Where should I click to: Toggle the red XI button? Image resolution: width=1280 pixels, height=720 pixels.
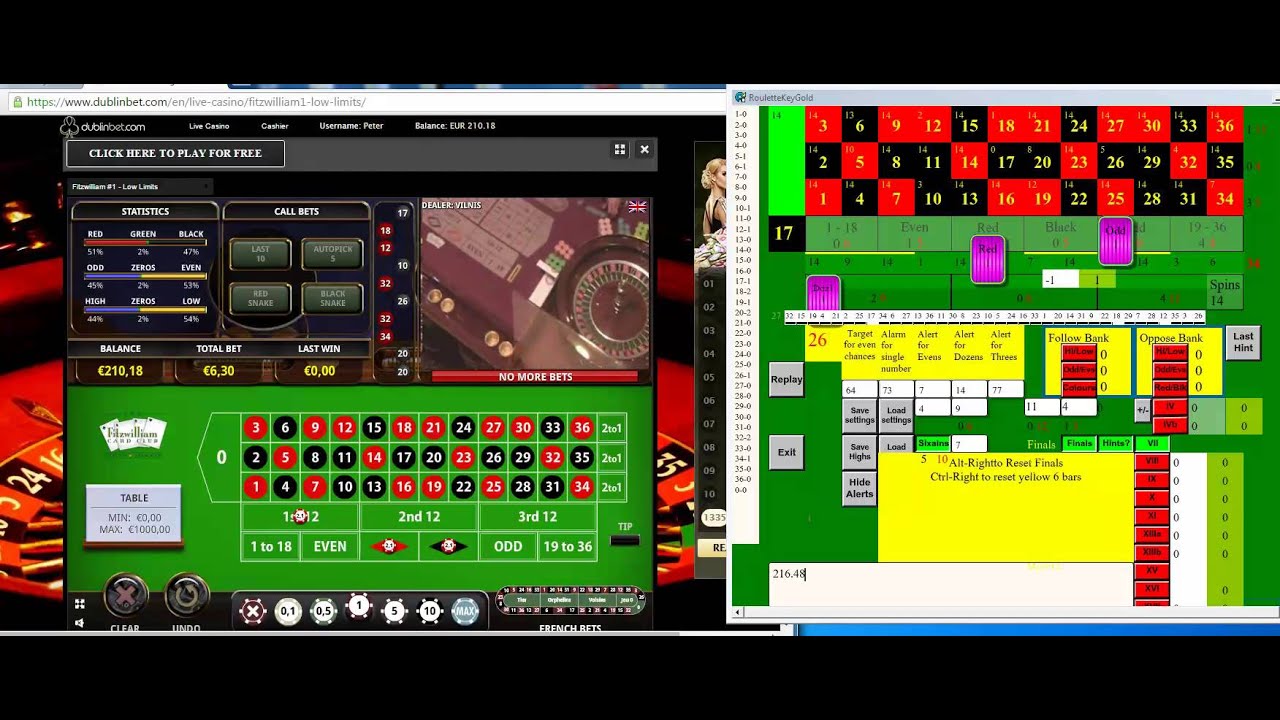tap(1152, 516)
